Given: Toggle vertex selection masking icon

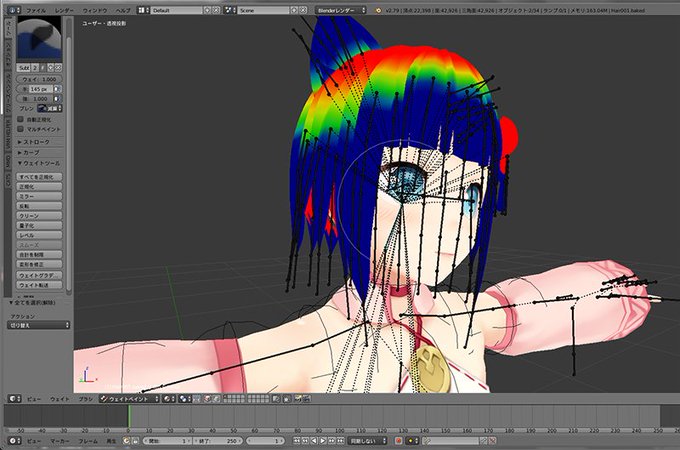Looking at the screenshot, I should tap(216, 399).
